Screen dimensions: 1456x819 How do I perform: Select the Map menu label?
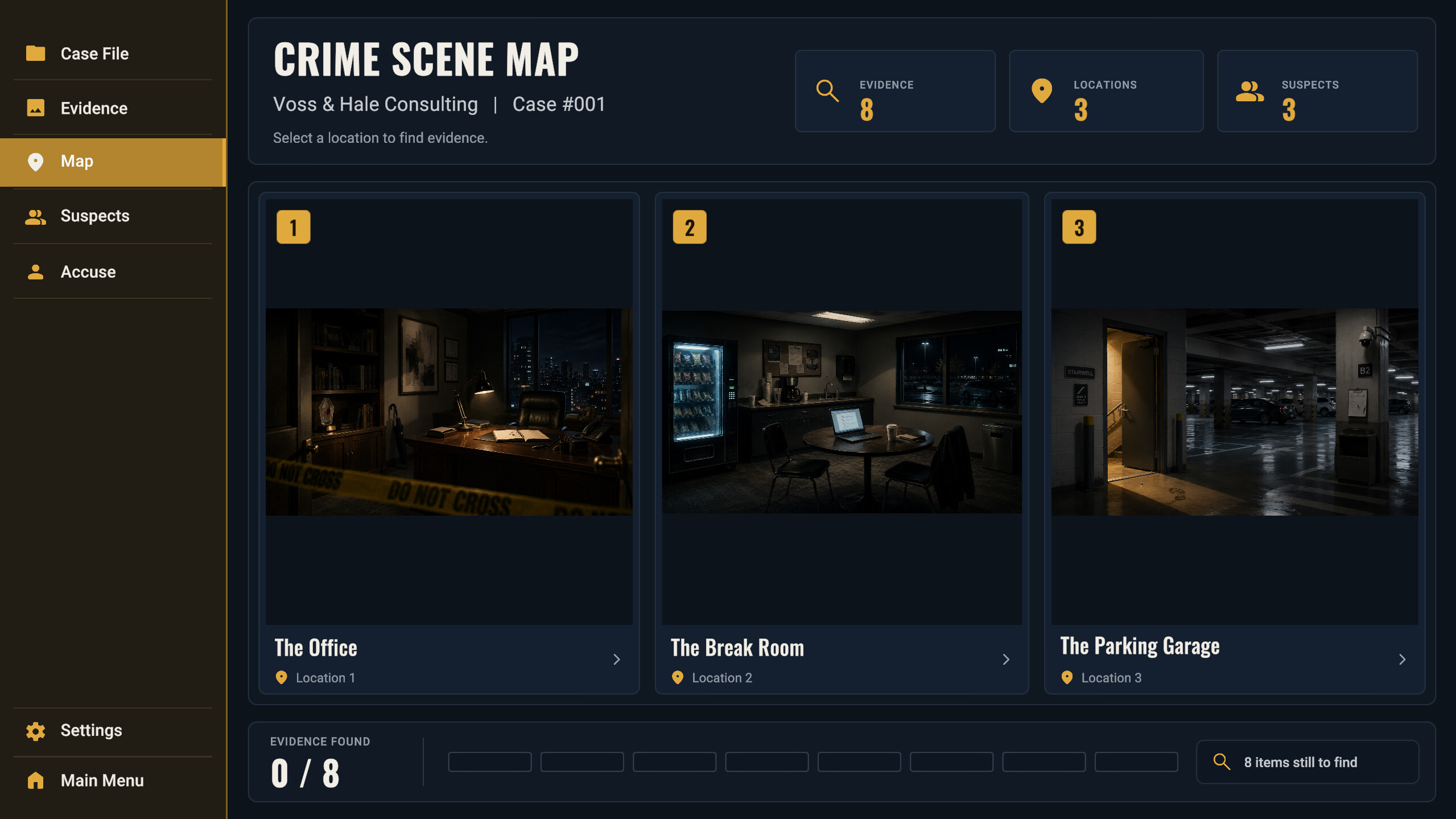point(77,161)
